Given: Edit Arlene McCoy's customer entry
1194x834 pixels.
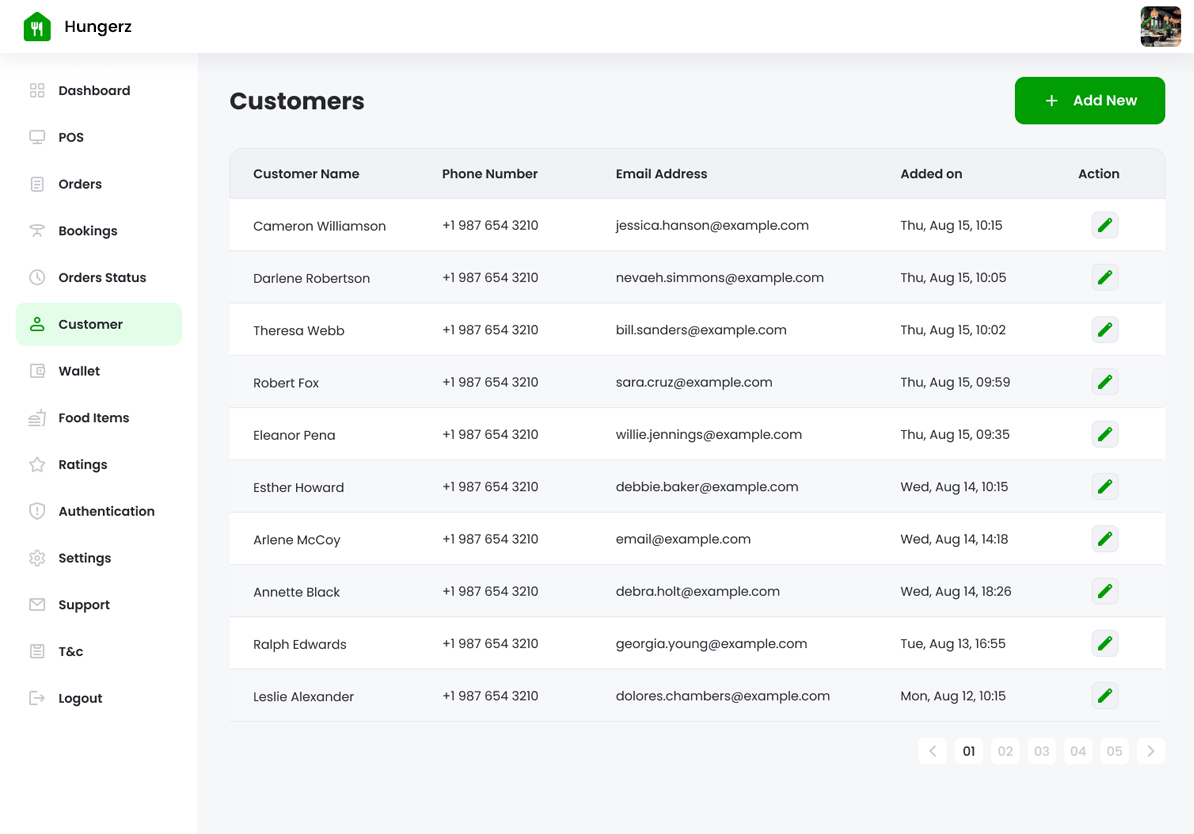Looking at the screenshot, I should [1104, 539].
